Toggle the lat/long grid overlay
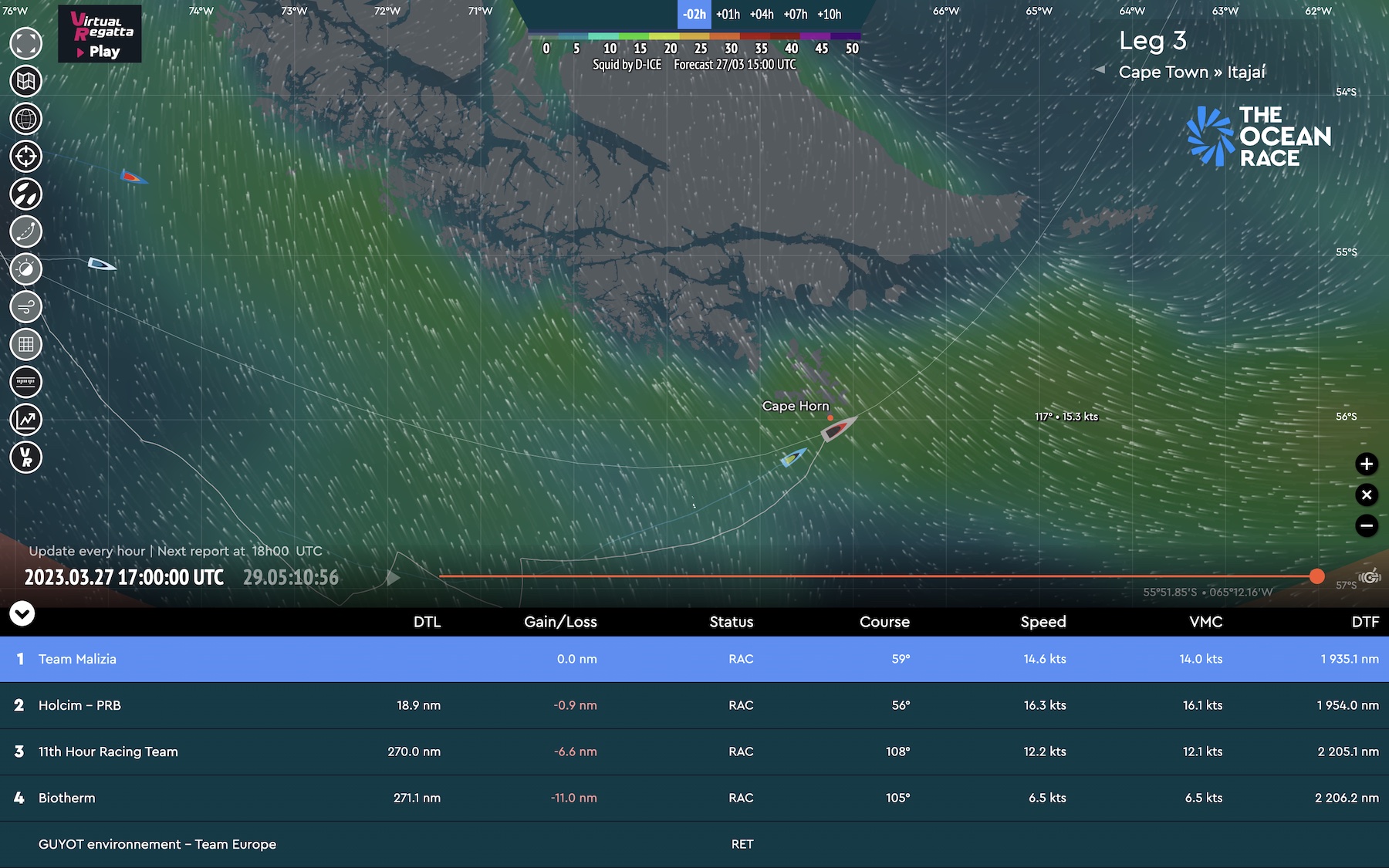The height and width of the screenshot is (868, 1389). [x=25, y=344]
